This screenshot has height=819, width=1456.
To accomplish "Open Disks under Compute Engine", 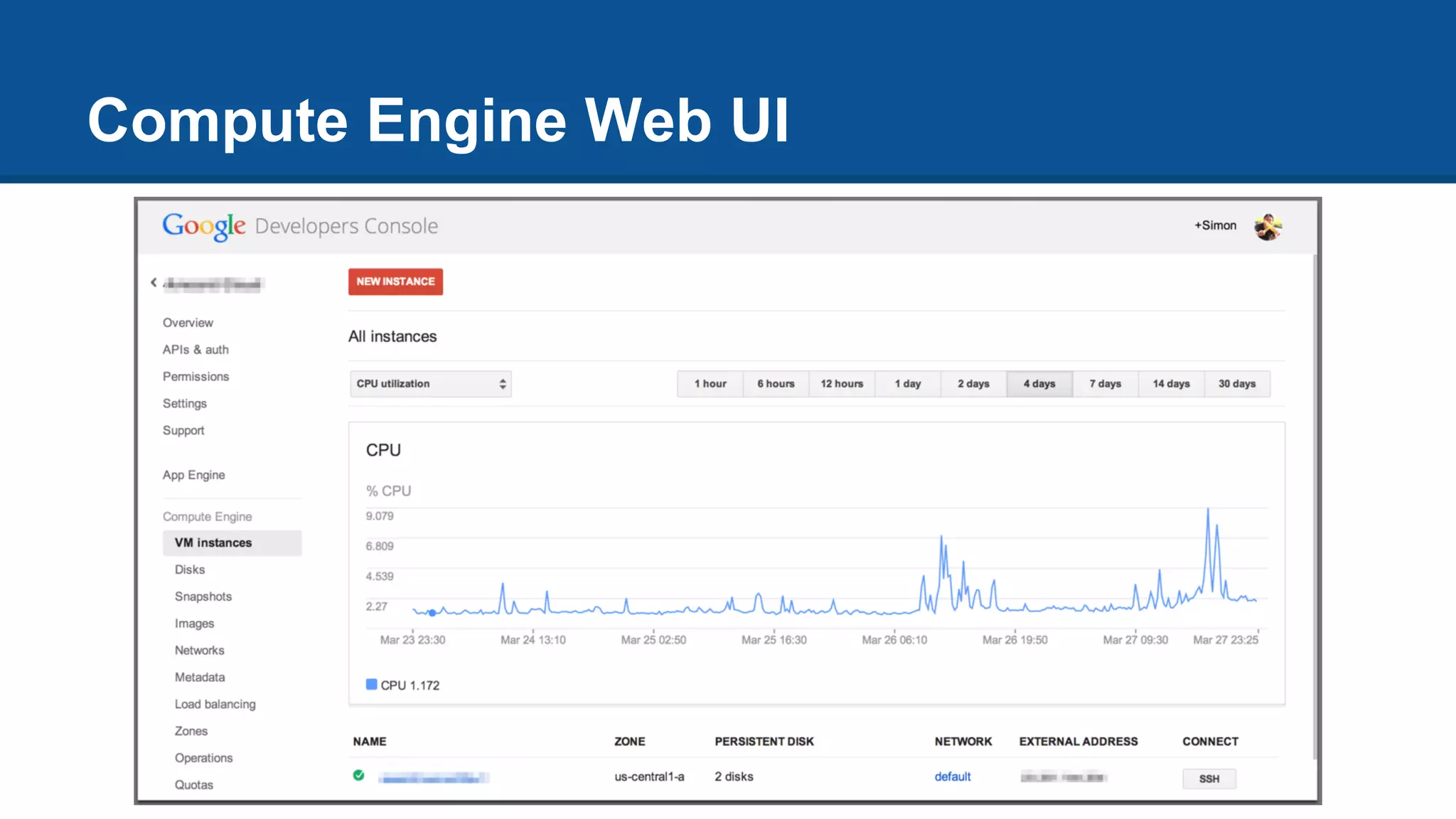I will [x=190, y=570].
